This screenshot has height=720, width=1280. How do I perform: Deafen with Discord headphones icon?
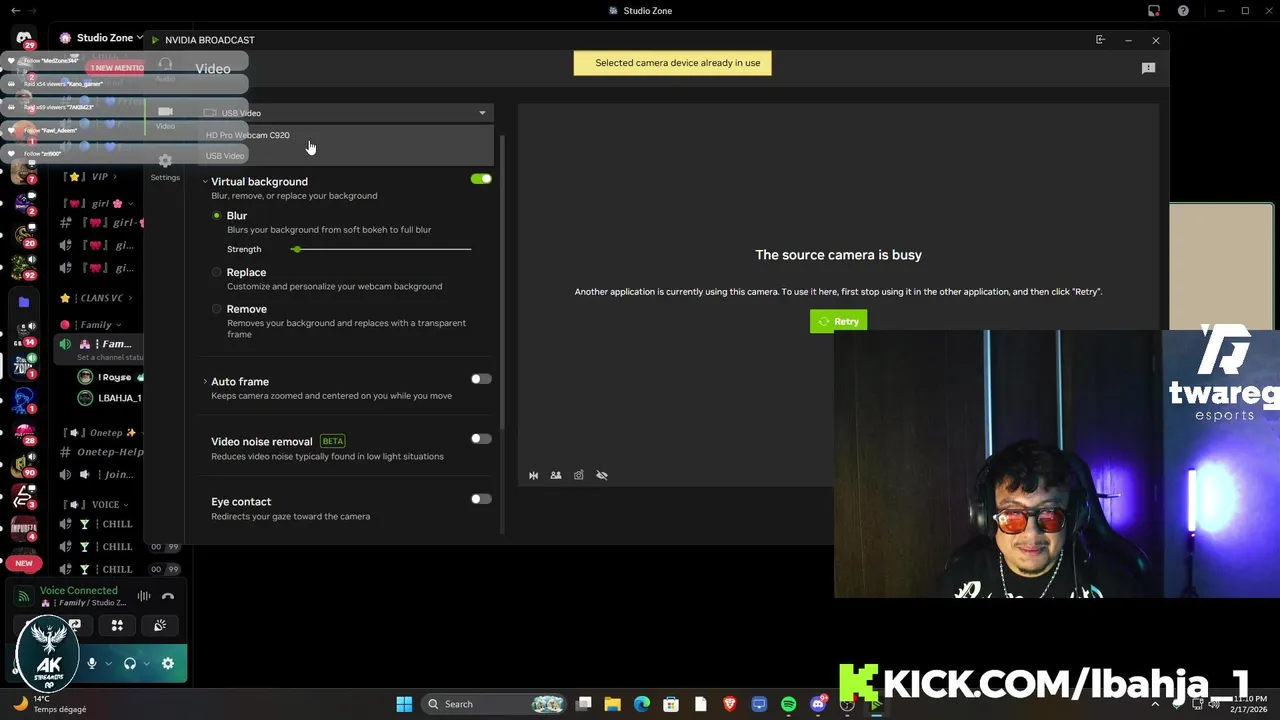pos(130,663)
